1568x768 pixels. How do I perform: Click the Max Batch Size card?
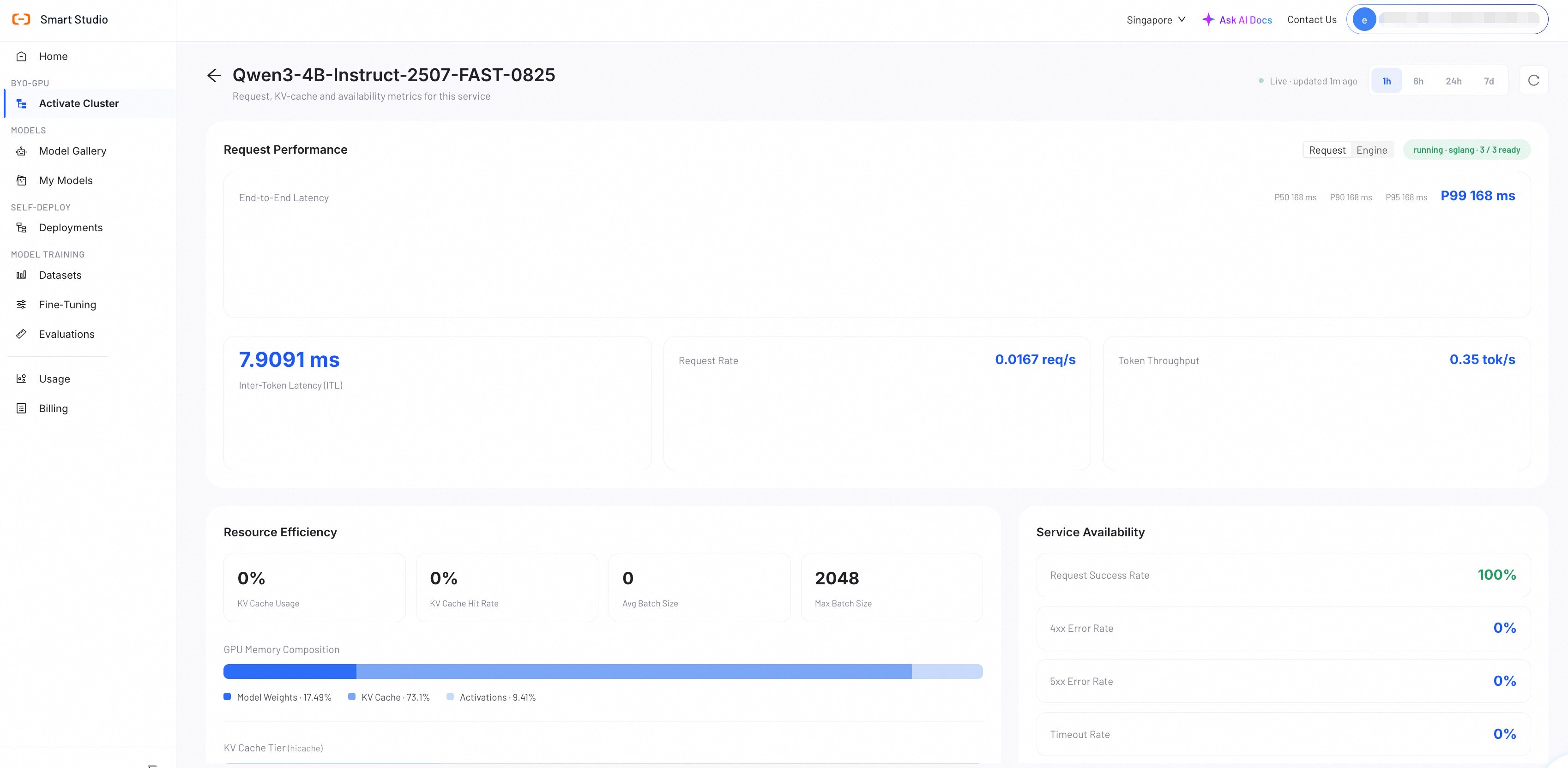pos(892,587)
